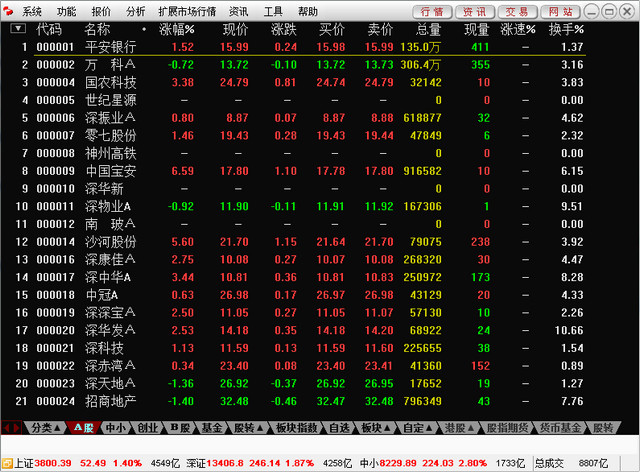Expand the 自定 tab menu
Viewport: 640px width, 472px height.
coord(418,427)
